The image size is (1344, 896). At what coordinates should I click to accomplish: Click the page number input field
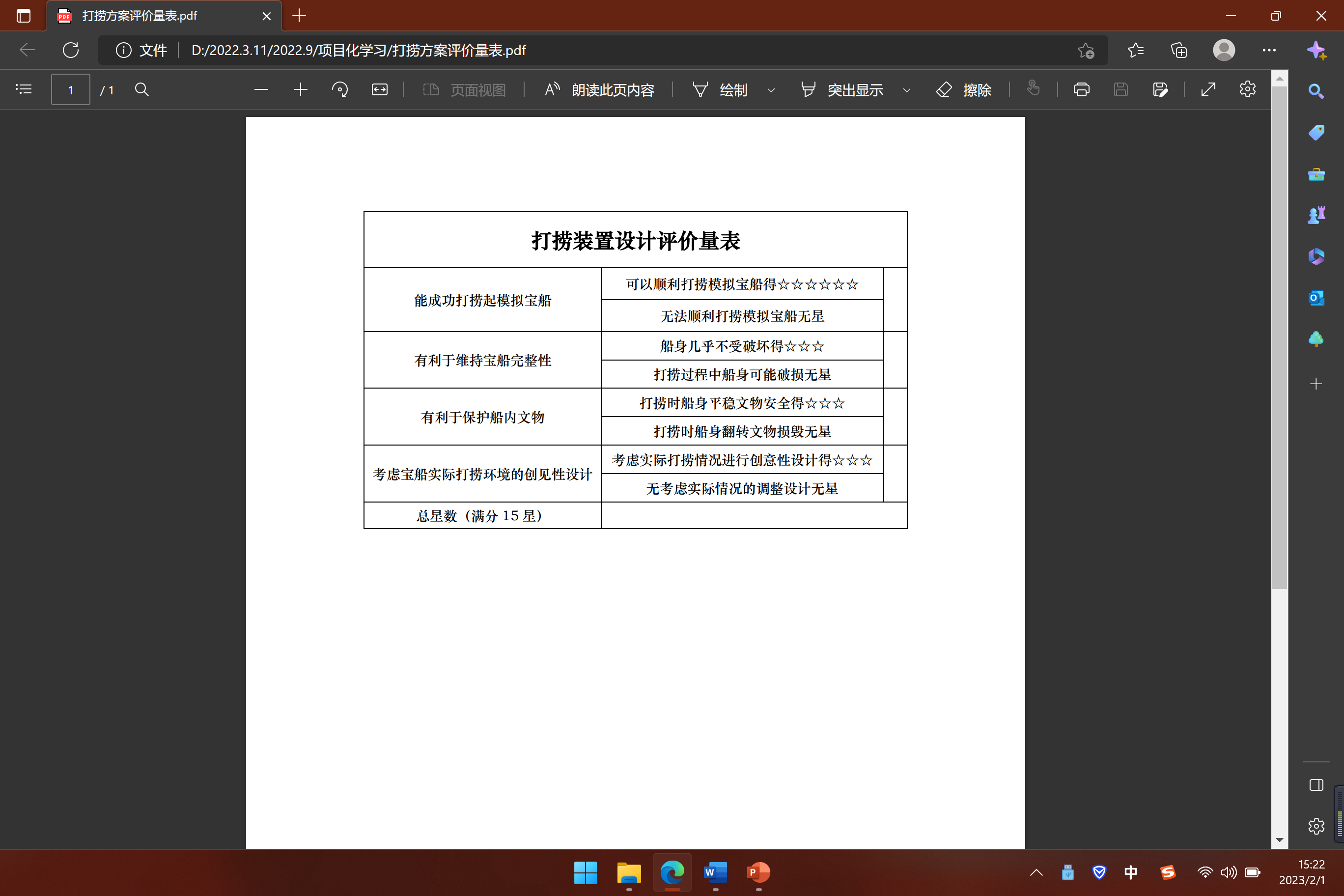70,90
